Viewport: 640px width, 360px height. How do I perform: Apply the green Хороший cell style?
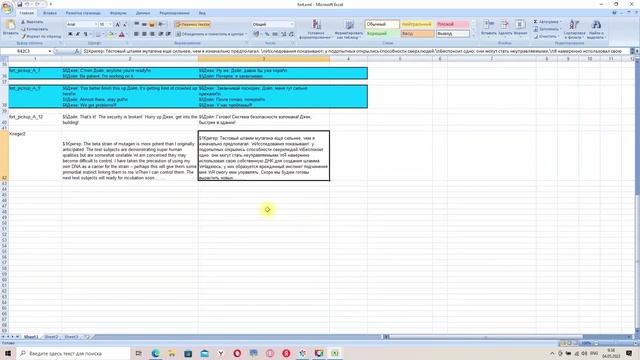click(x=382, y=34)
